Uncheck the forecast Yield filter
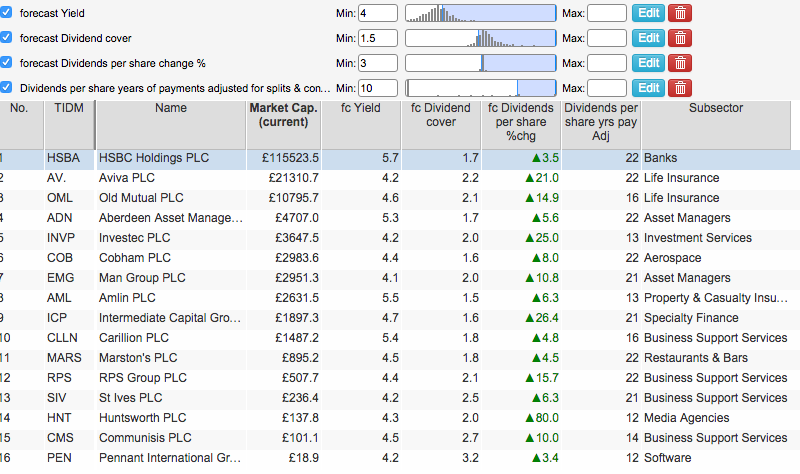Viewport: 800px width, 474px height. (6, 12)
